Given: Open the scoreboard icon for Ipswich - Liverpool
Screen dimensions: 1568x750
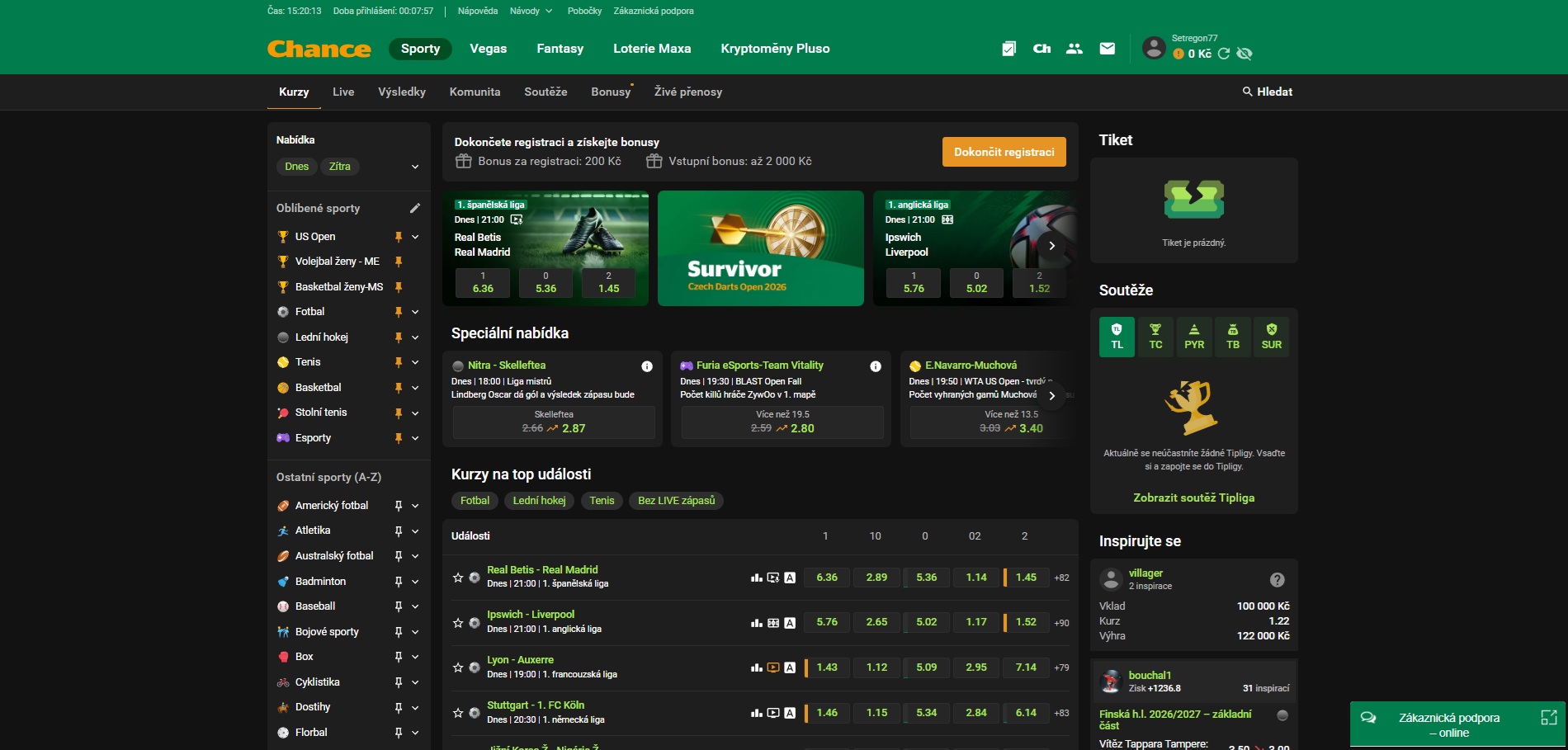Looking at the screenshot, I should (x=773, y=623).
